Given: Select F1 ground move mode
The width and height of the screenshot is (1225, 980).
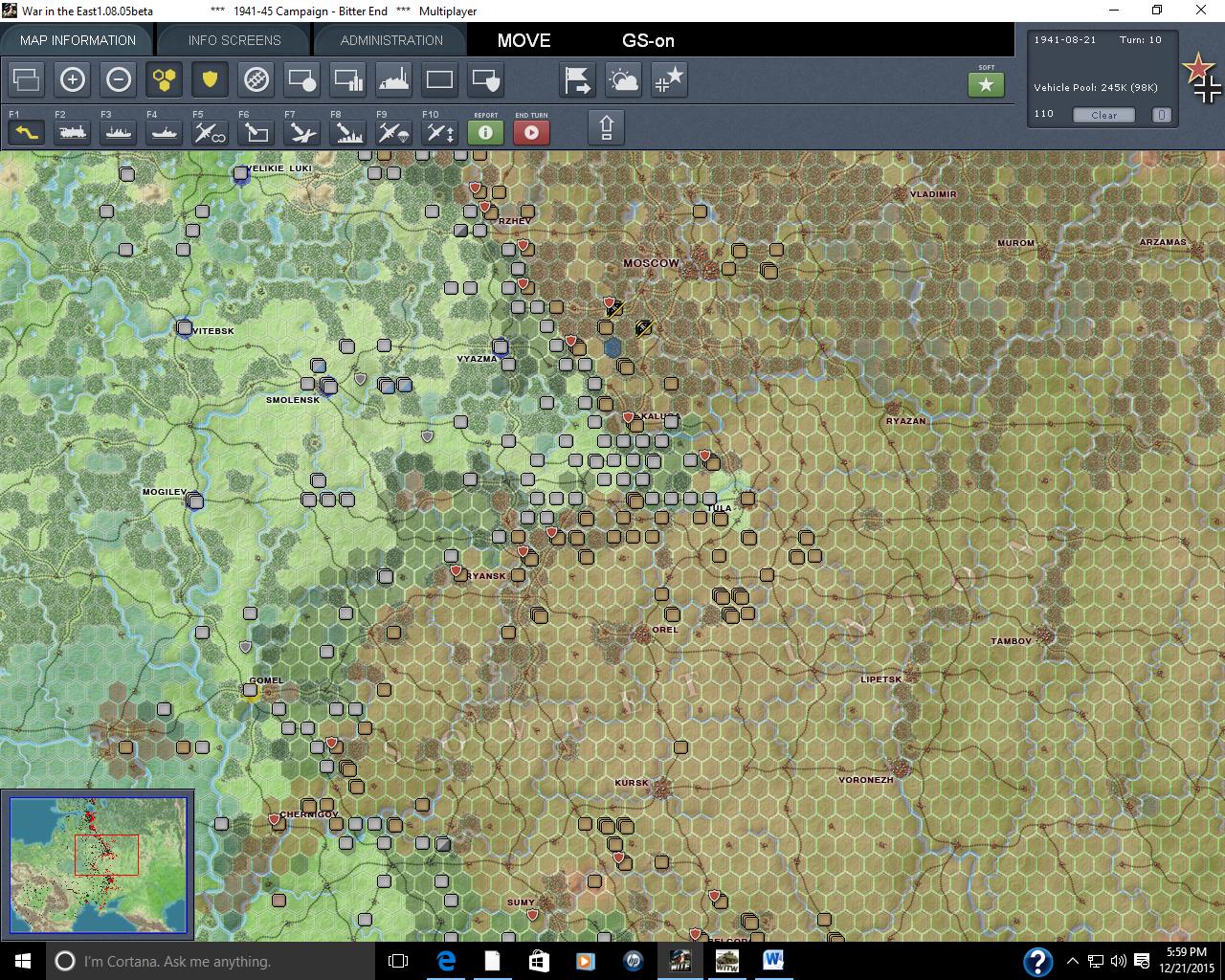Looking at the screenshot, I should (27, 132).
